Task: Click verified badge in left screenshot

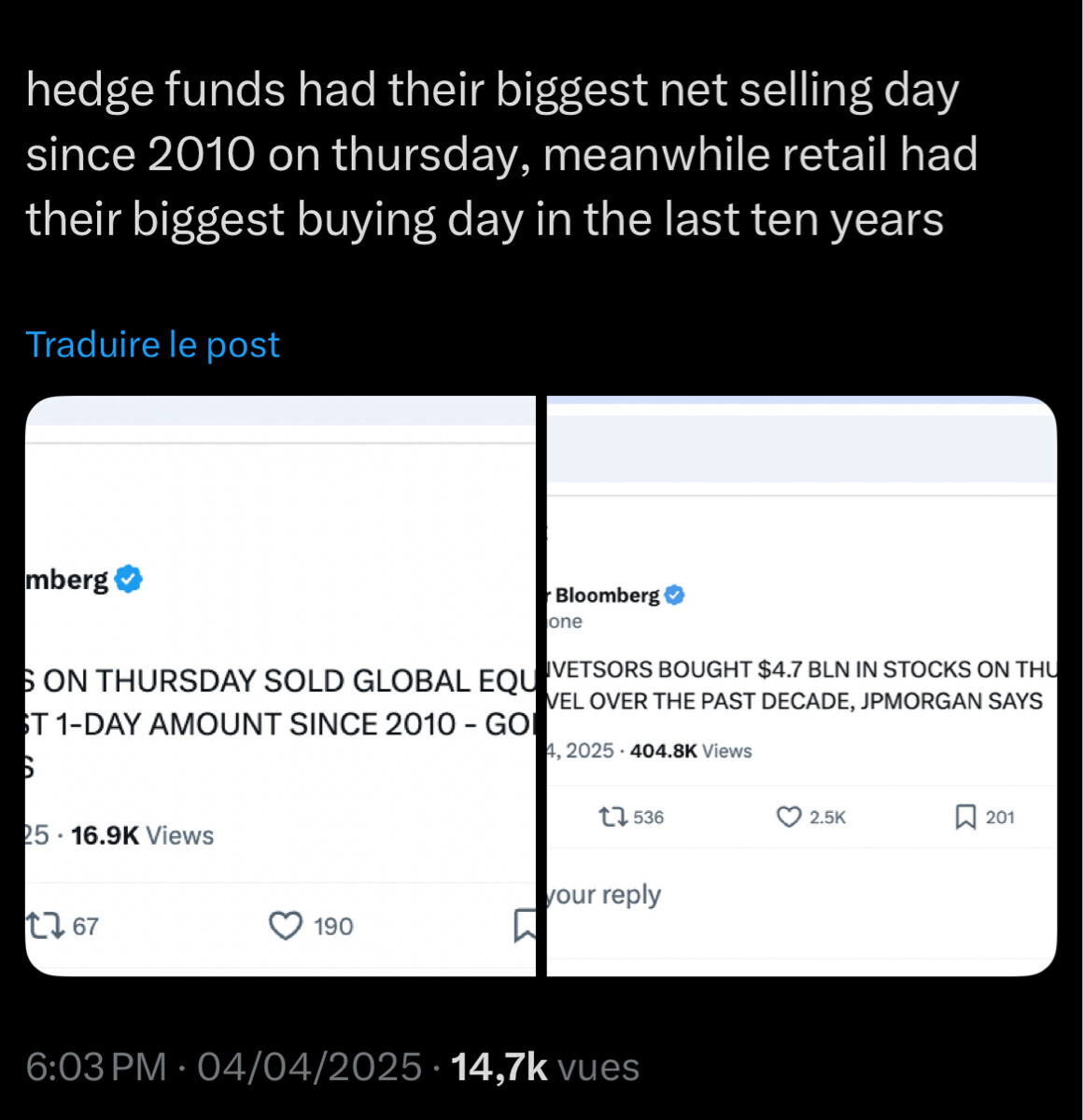Action: [x=128, y=580]
